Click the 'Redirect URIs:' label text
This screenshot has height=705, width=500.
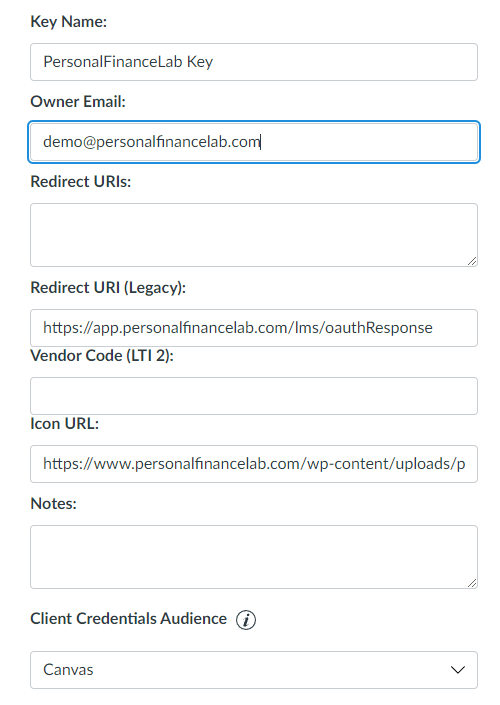click(x=80, y=182)
